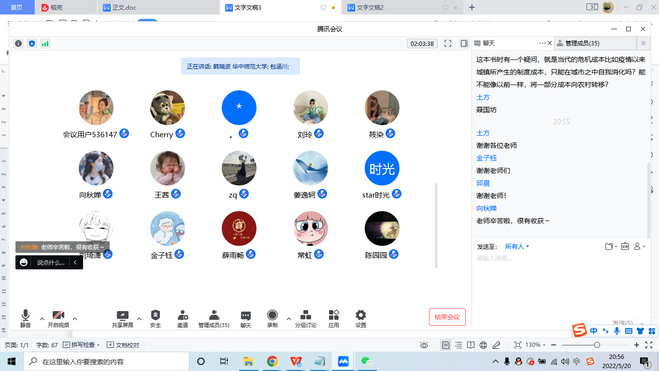
Task: Toggle microphone mute (静音) button
Action: click(25, 319)
